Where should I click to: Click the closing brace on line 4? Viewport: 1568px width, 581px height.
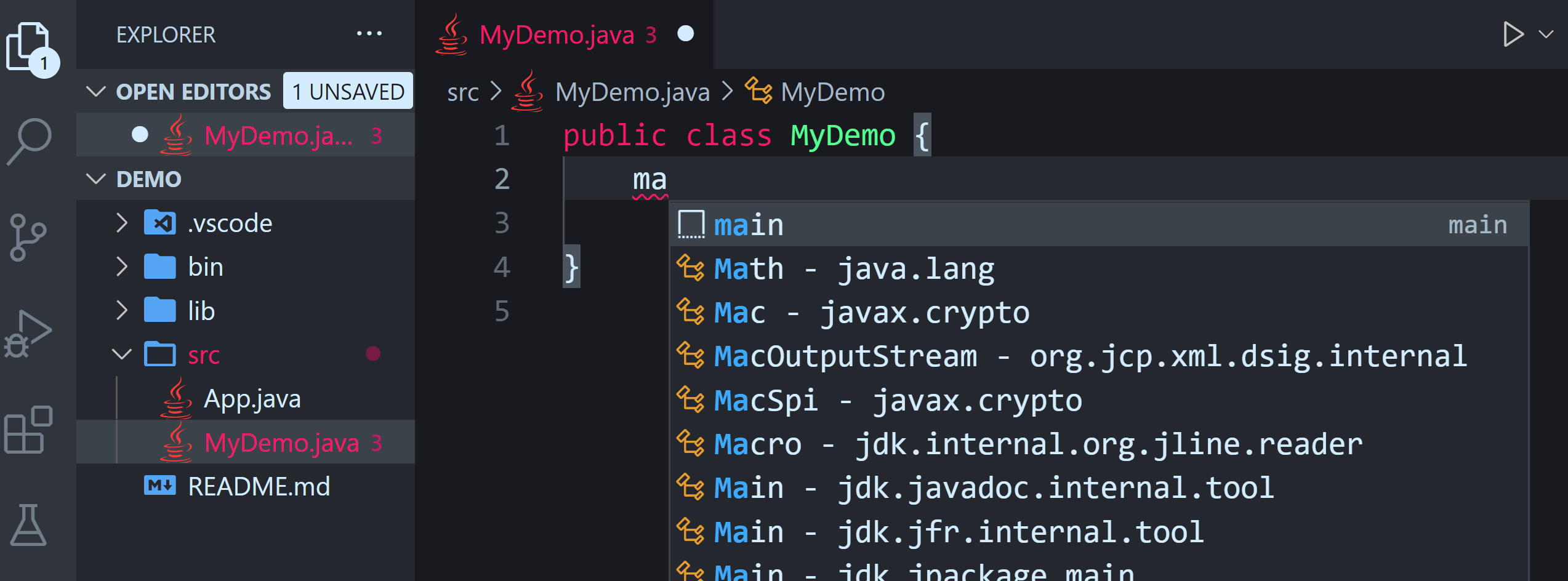coord(572,267)
